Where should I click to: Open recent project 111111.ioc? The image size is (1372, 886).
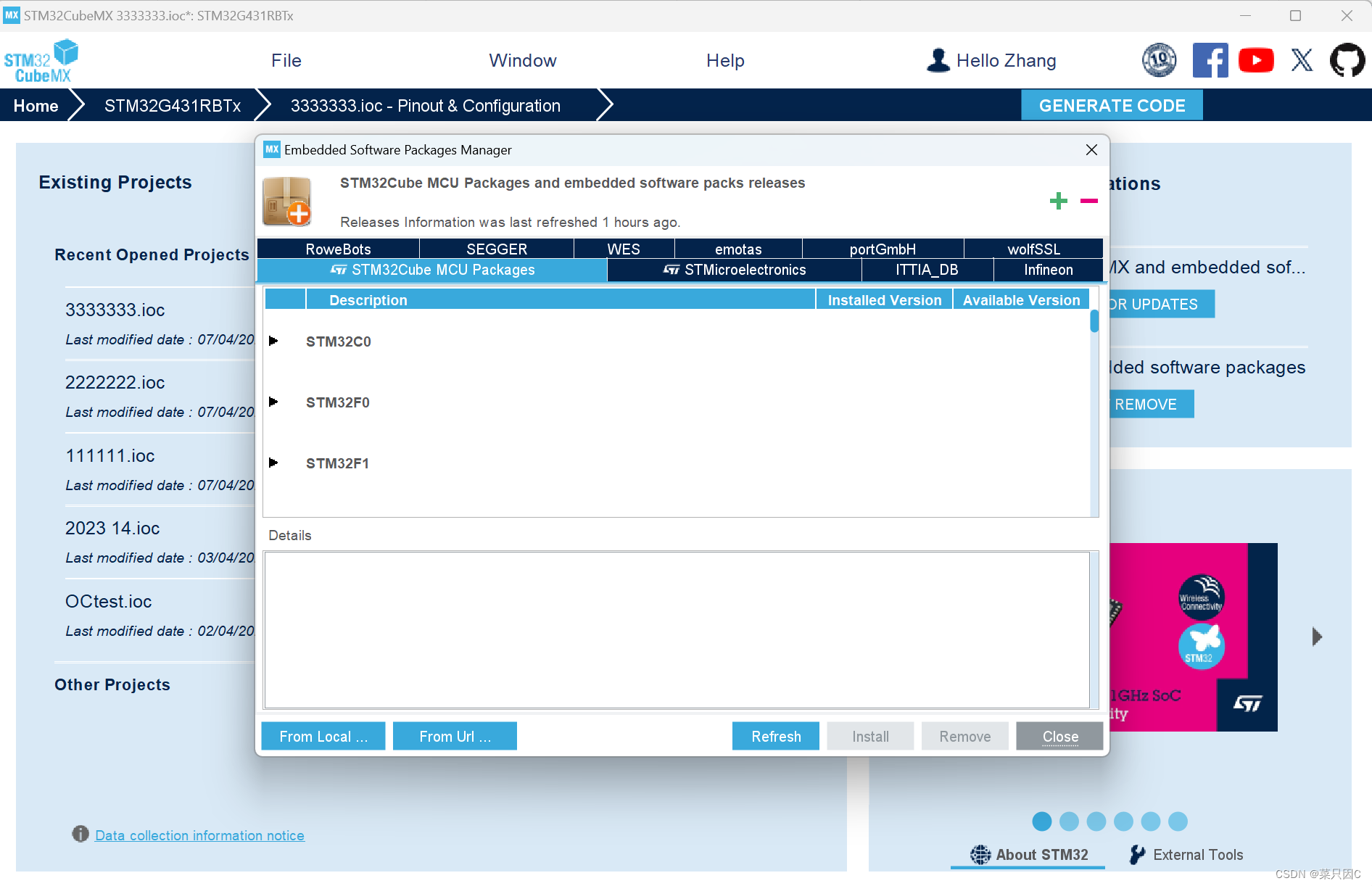tap(110, 455)
